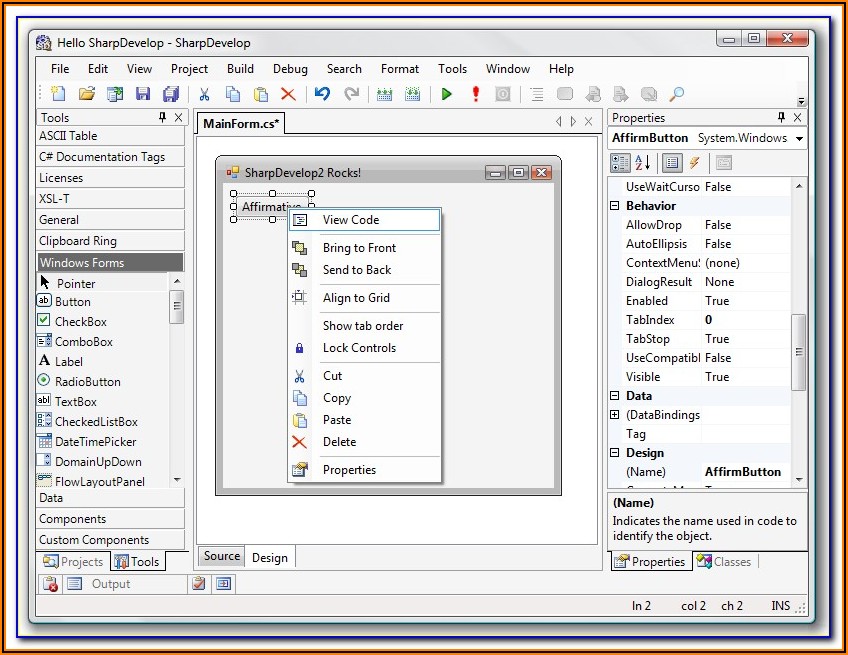The height and width of the screenshot is (655, 848).
Task: Select the RadioButton control in toolbox
Action: tap(87, 382)
